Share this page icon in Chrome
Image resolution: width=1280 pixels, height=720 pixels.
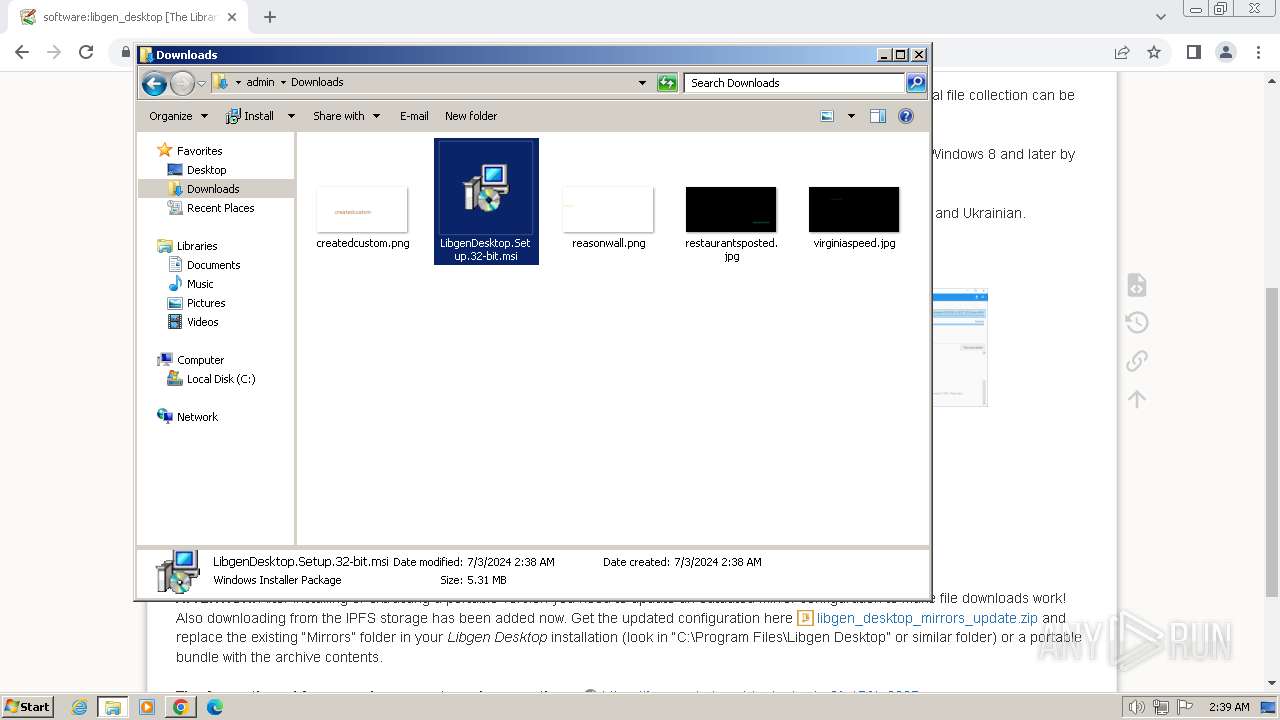1122,52
